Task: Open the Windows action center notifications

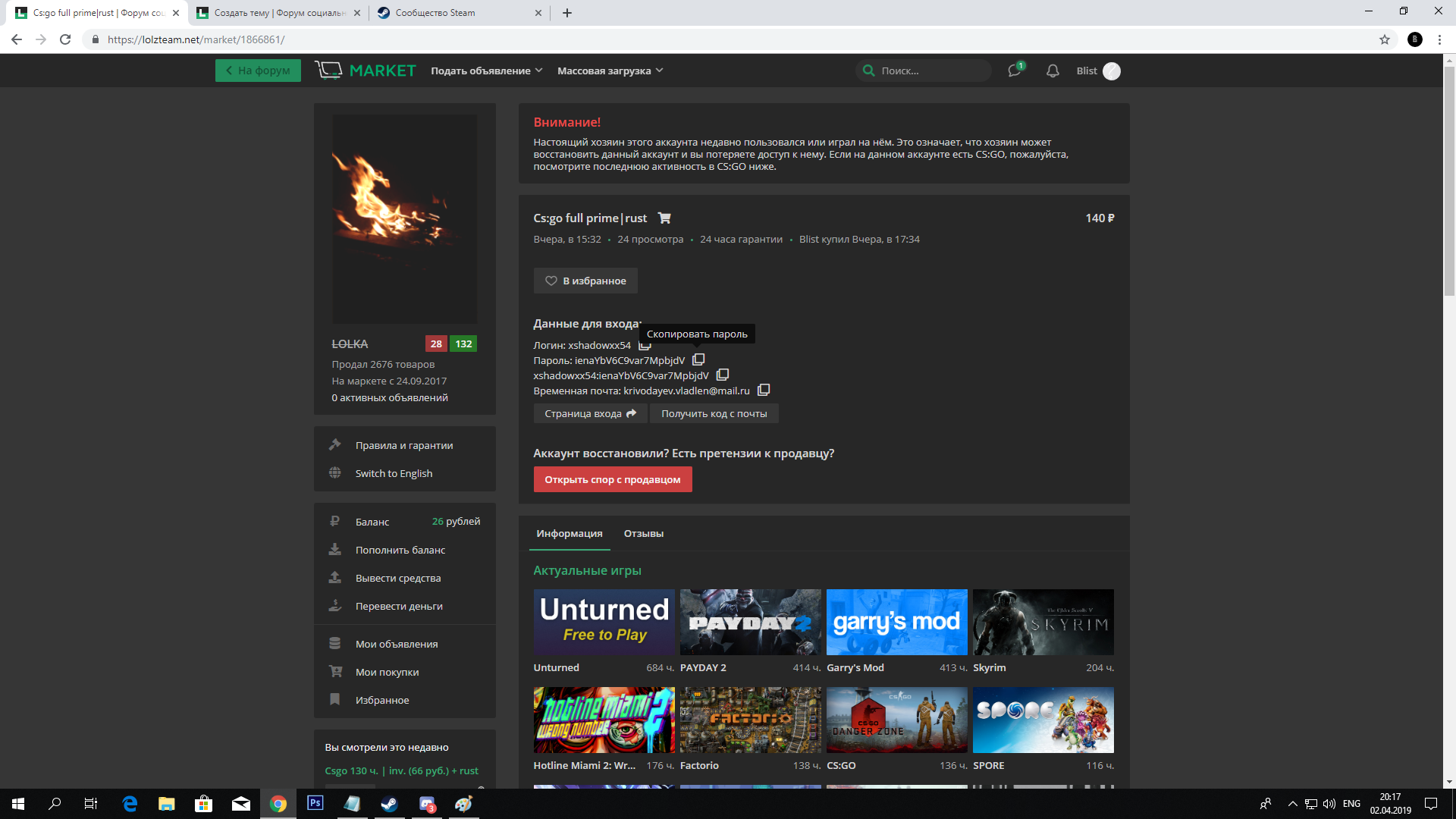Action: point(1431,804)
